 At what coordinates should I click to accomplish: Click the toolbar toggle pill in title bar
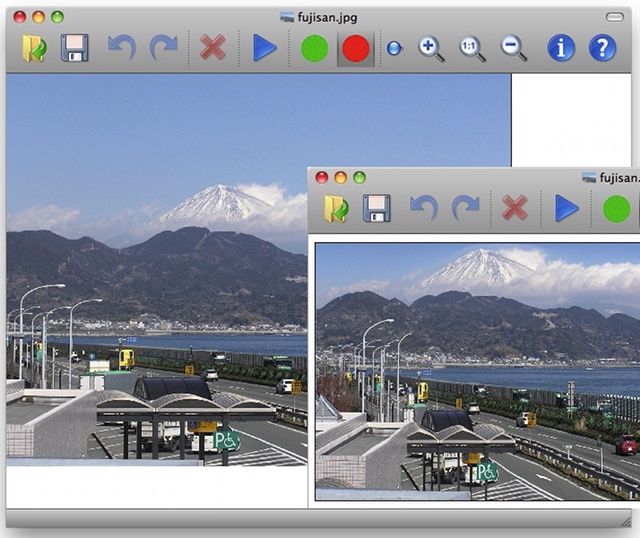coord(615,17)
